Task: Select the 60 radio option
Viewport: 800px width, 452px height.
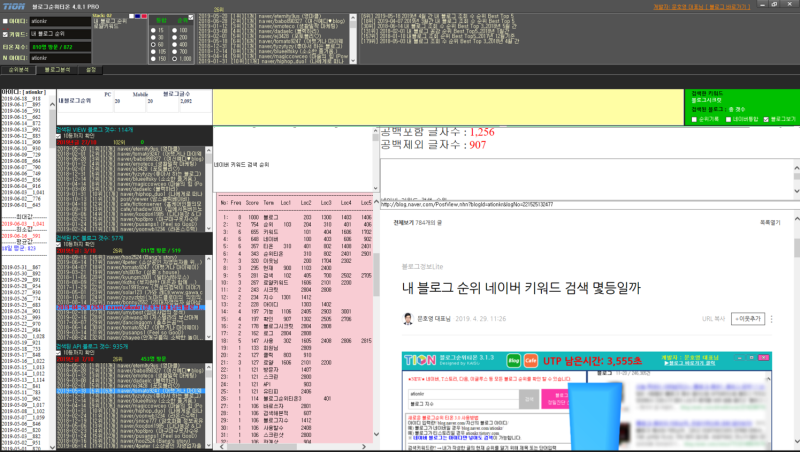Action: [x=153, y=45]
